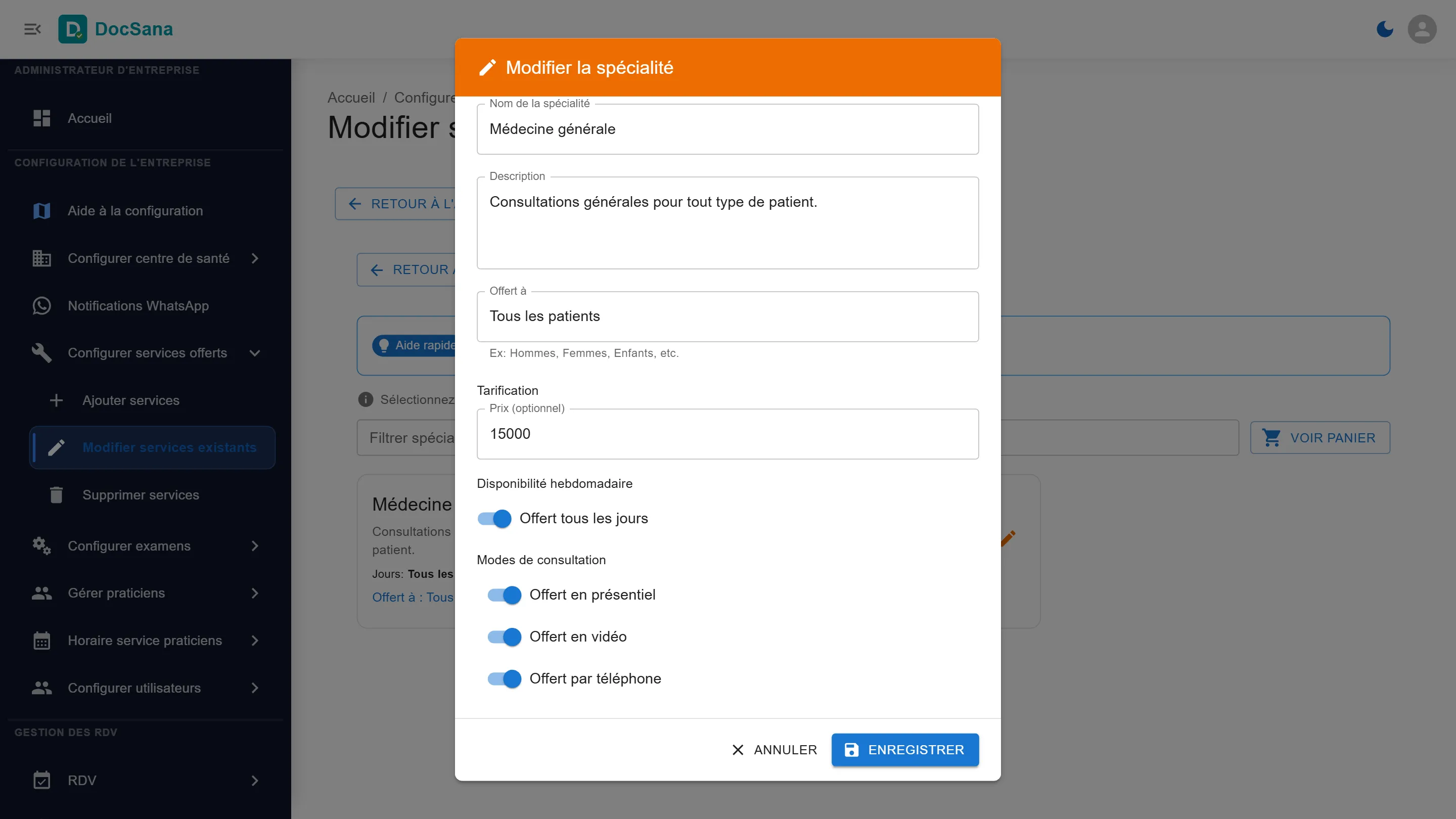Expand the Configurer utilisateurs chevron
This screenshot has height=819, width=1456.
[255, 688]
